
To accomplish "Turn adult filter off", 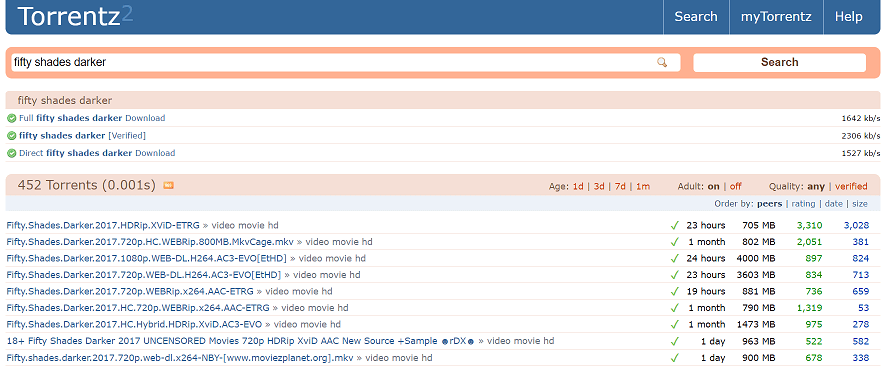I will [735, 186].
